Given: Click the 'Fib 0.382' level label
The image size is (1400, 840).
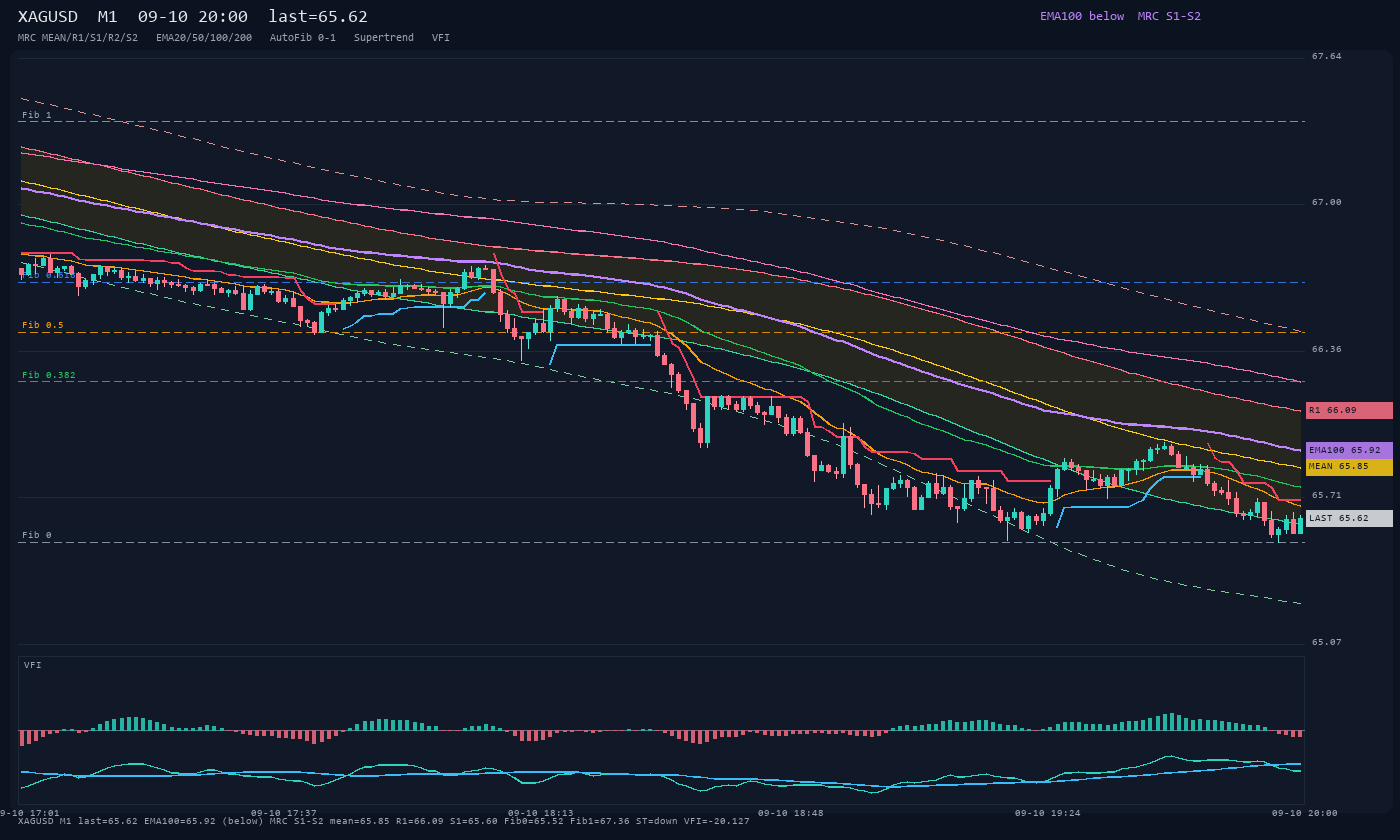Looking at the screenshot, I should (49, 375).
